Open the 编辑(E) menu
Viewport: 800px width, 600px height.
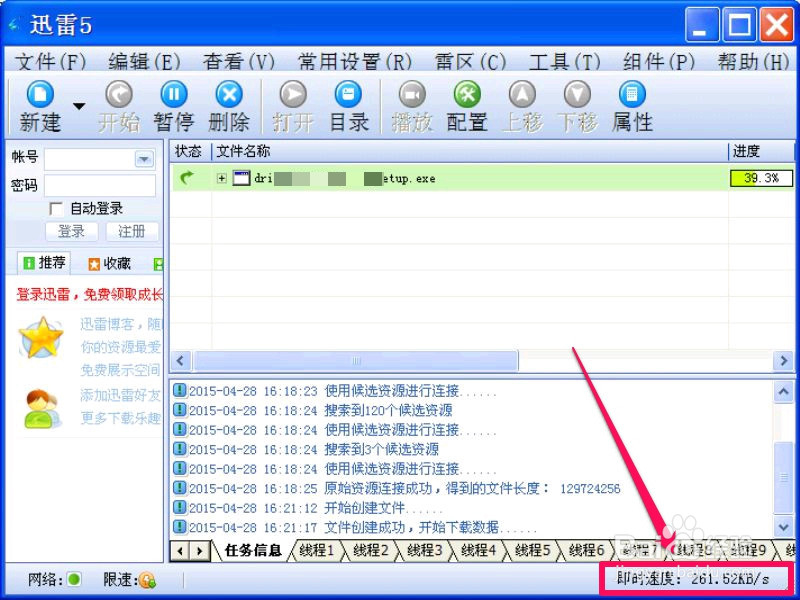pyautogui.click(x=145, y=62)
